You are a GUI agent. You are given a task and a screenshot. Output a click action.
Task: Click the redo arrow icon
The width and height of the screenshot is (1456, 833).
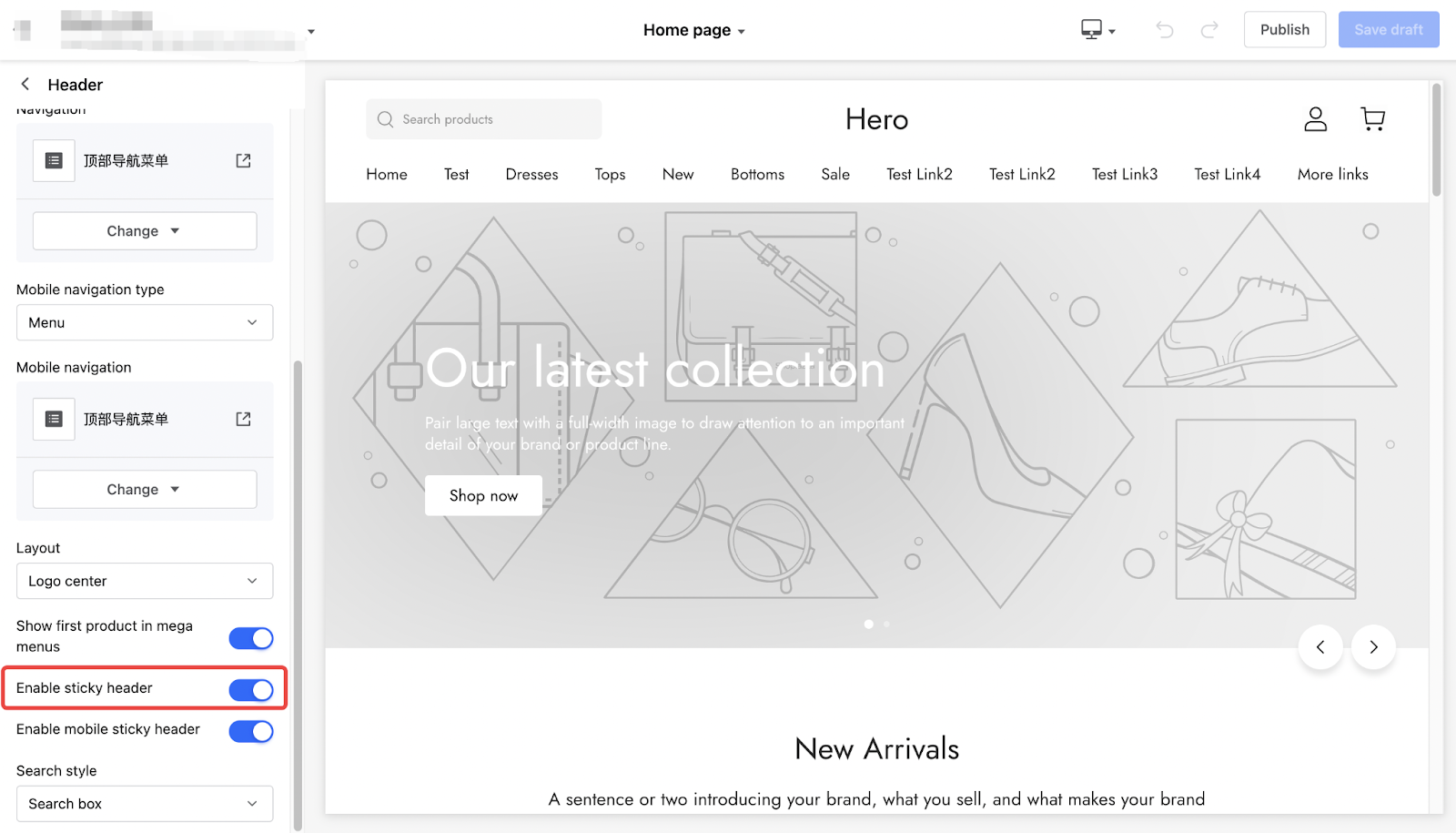click(1209, 30)
